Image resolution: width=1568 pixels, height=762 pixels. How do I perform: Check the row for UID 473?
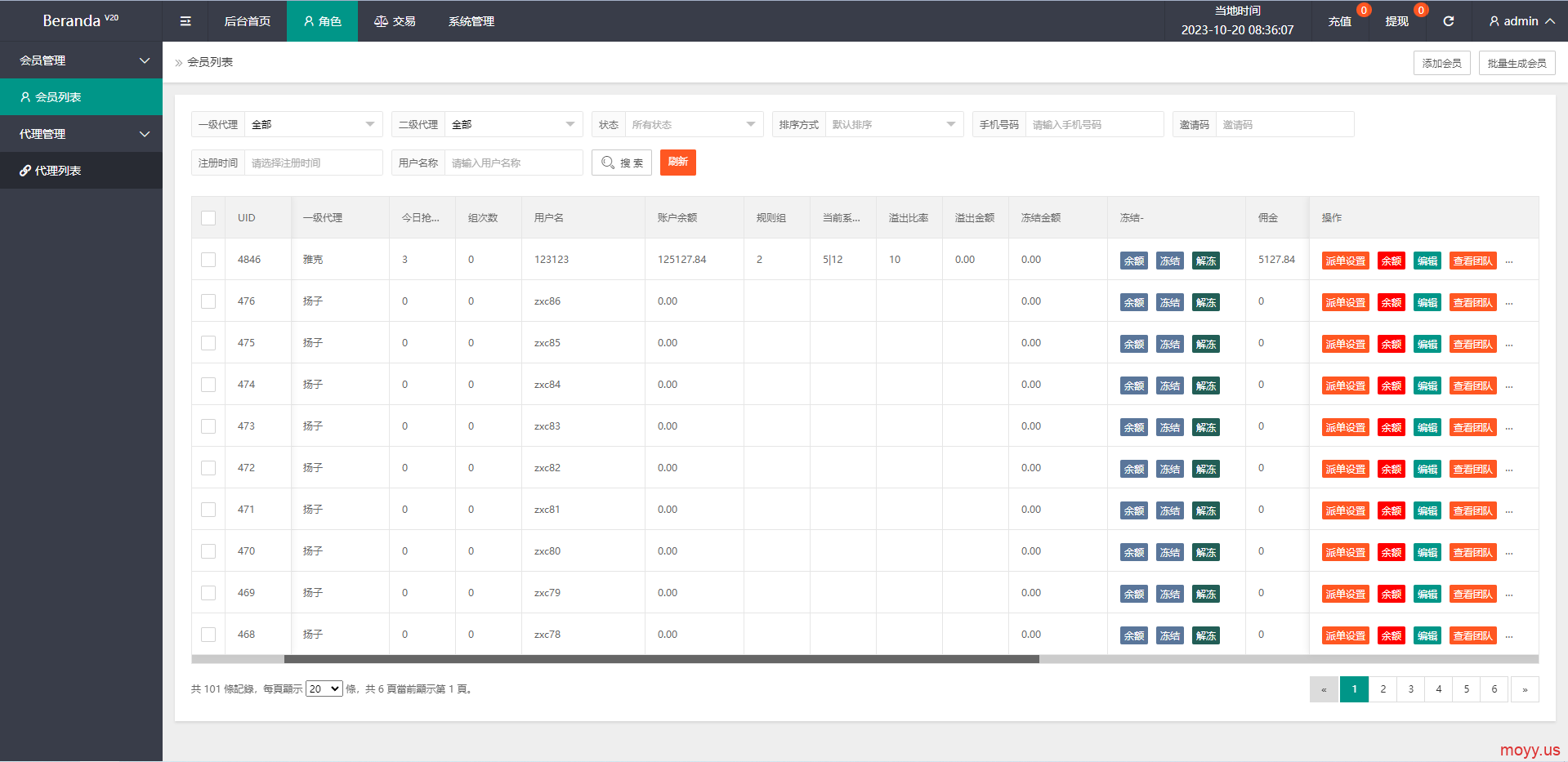[x=208, y=426]
